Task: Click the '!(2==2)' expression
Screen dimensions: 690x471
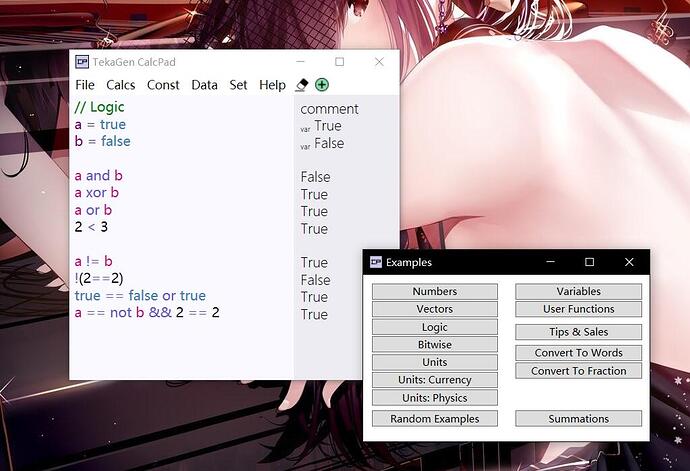Action: pos(99,278)
